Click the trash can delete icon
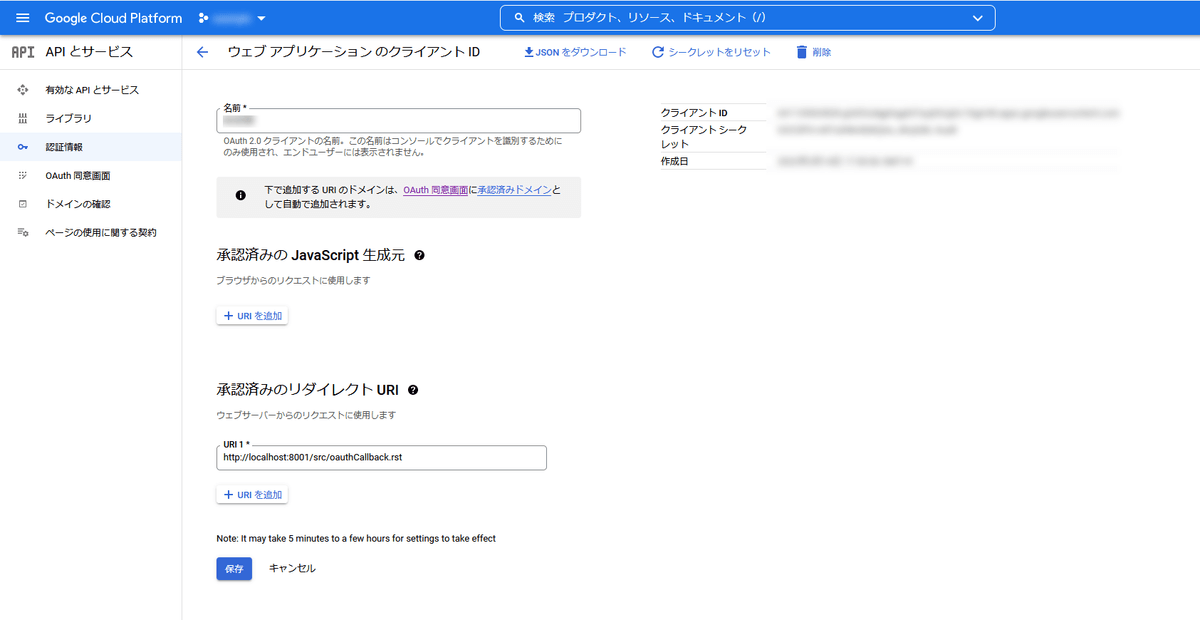 pyautogui.click(x=801, y=52)
